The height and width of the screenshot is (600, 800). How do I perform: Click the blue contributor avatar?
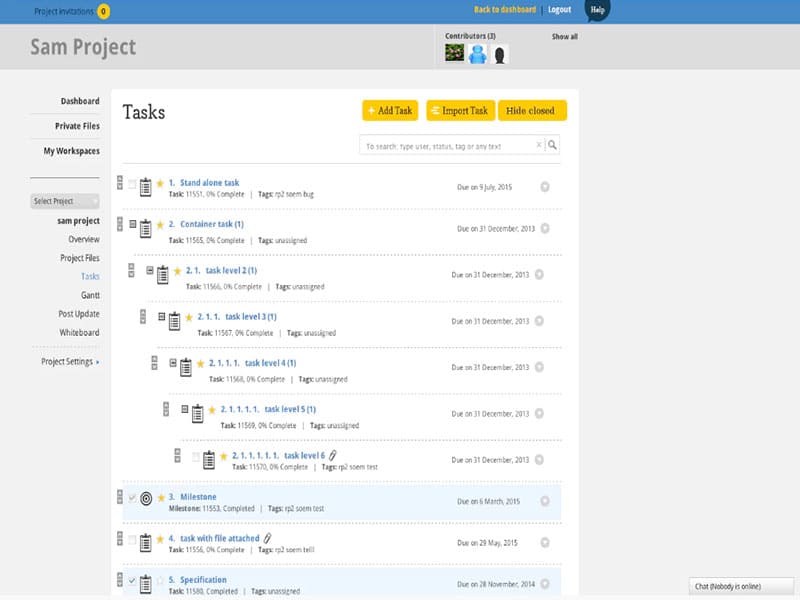click(478, 54)
